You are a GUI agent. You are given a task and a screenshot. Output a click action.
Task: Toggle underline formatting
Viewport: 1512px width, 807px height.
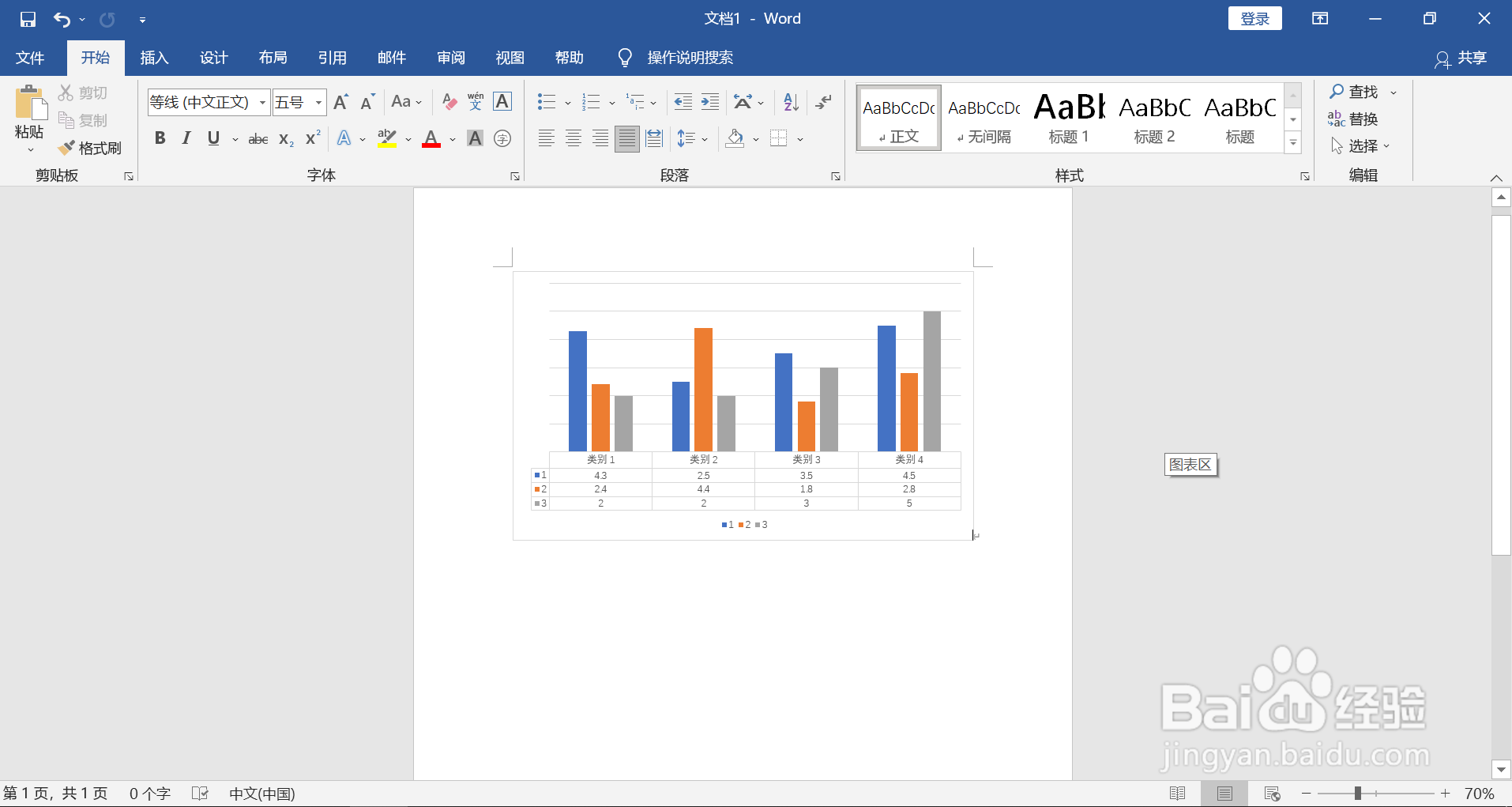click(213, 139)
